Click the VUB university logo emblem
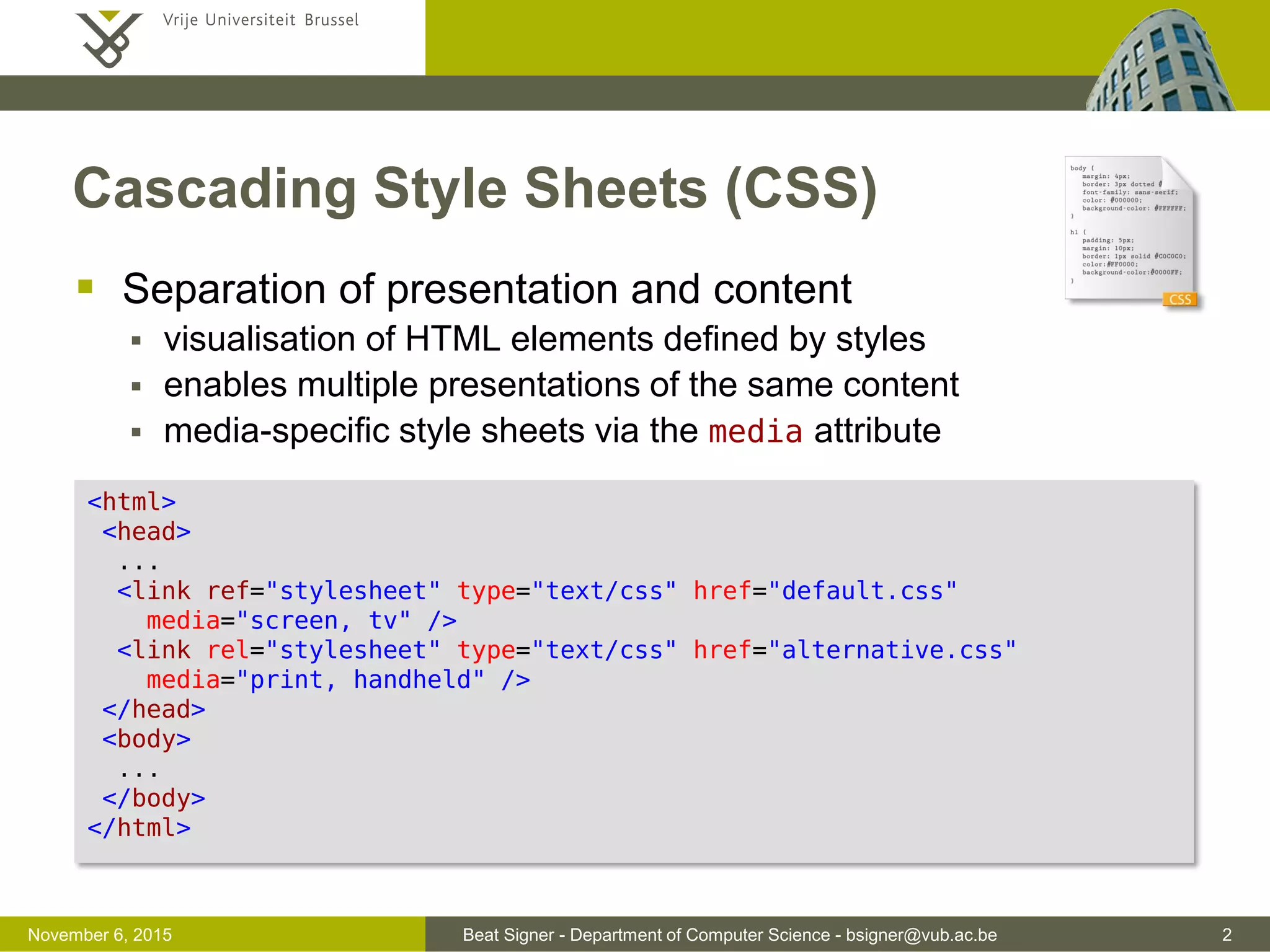 [x=109, y=39]
